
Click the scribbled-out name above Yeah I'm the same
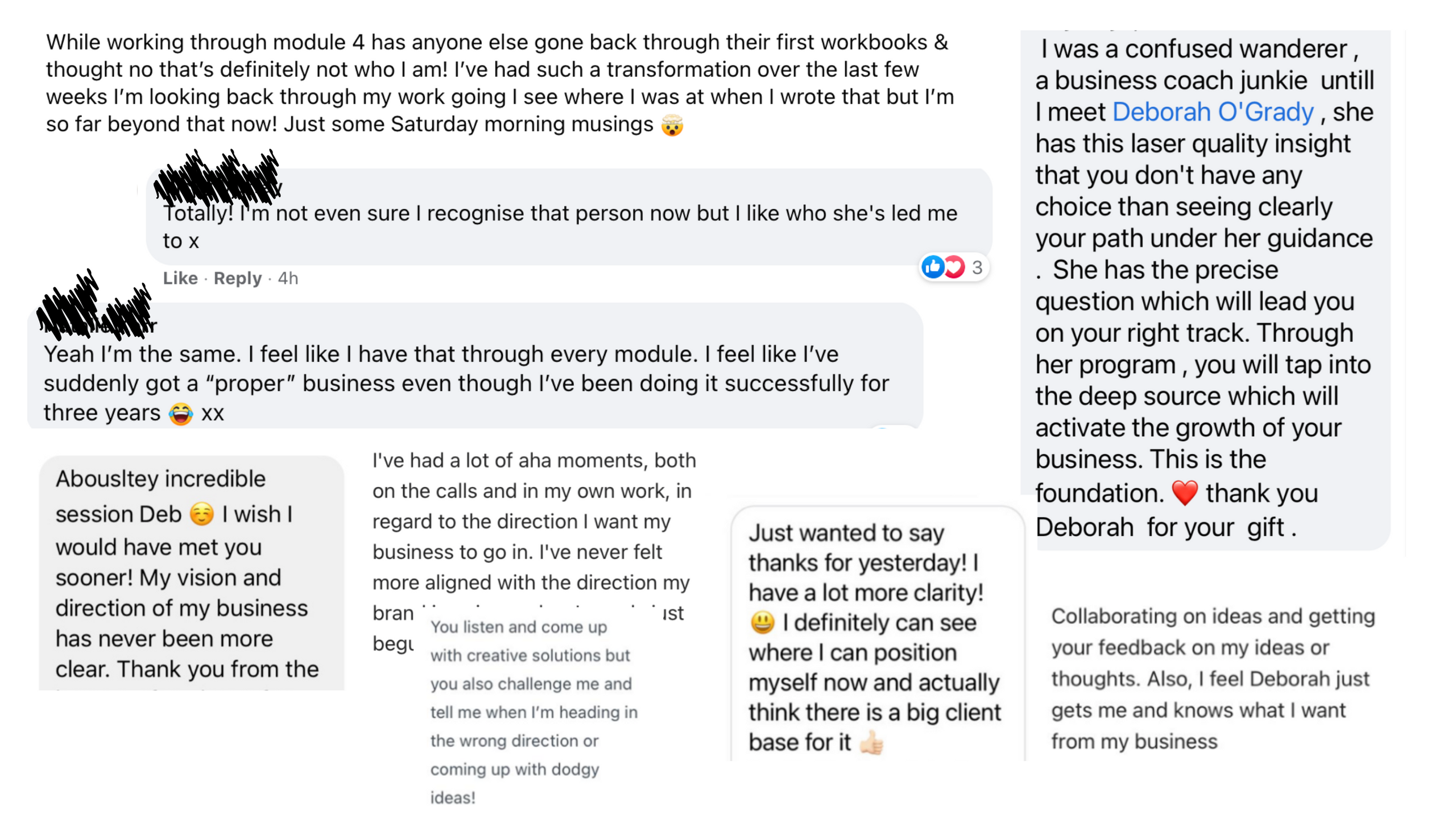click(x=94, y=310)
